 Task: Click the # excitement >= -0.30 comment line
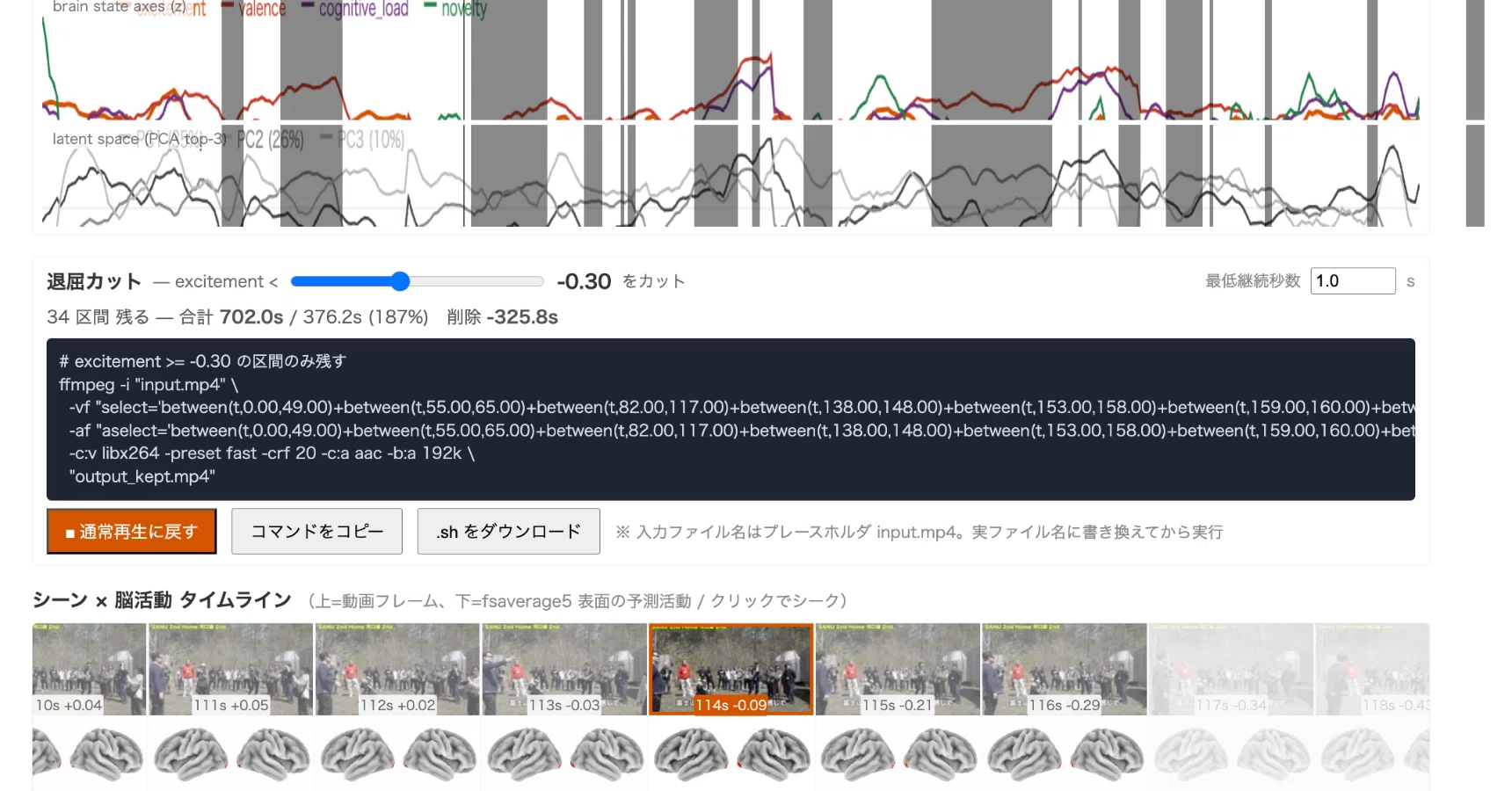pos(202,361)
